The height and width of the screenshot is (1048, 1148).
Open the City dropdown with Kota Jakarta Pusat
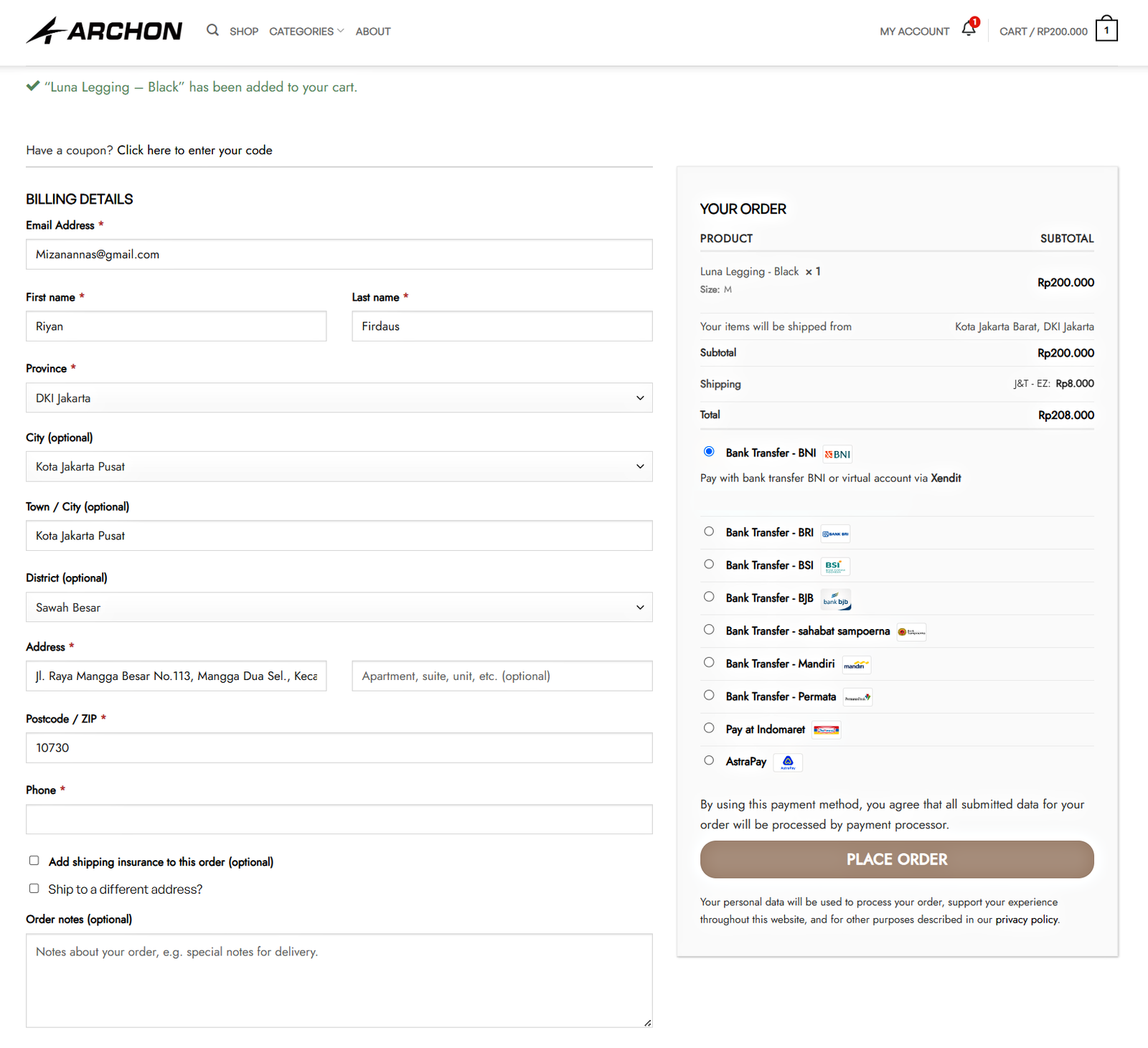[339, 467]
